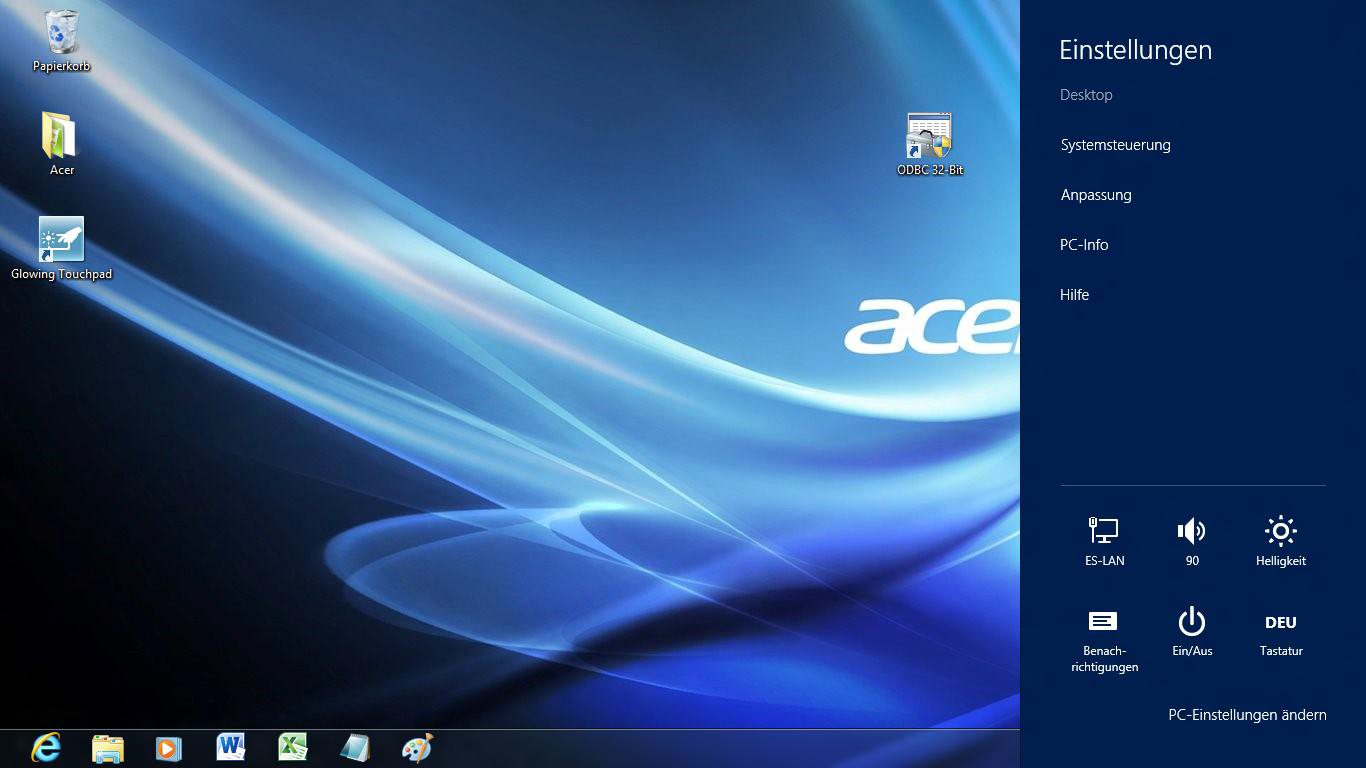Open Paint from the taskbar

(x=417, y=748)
